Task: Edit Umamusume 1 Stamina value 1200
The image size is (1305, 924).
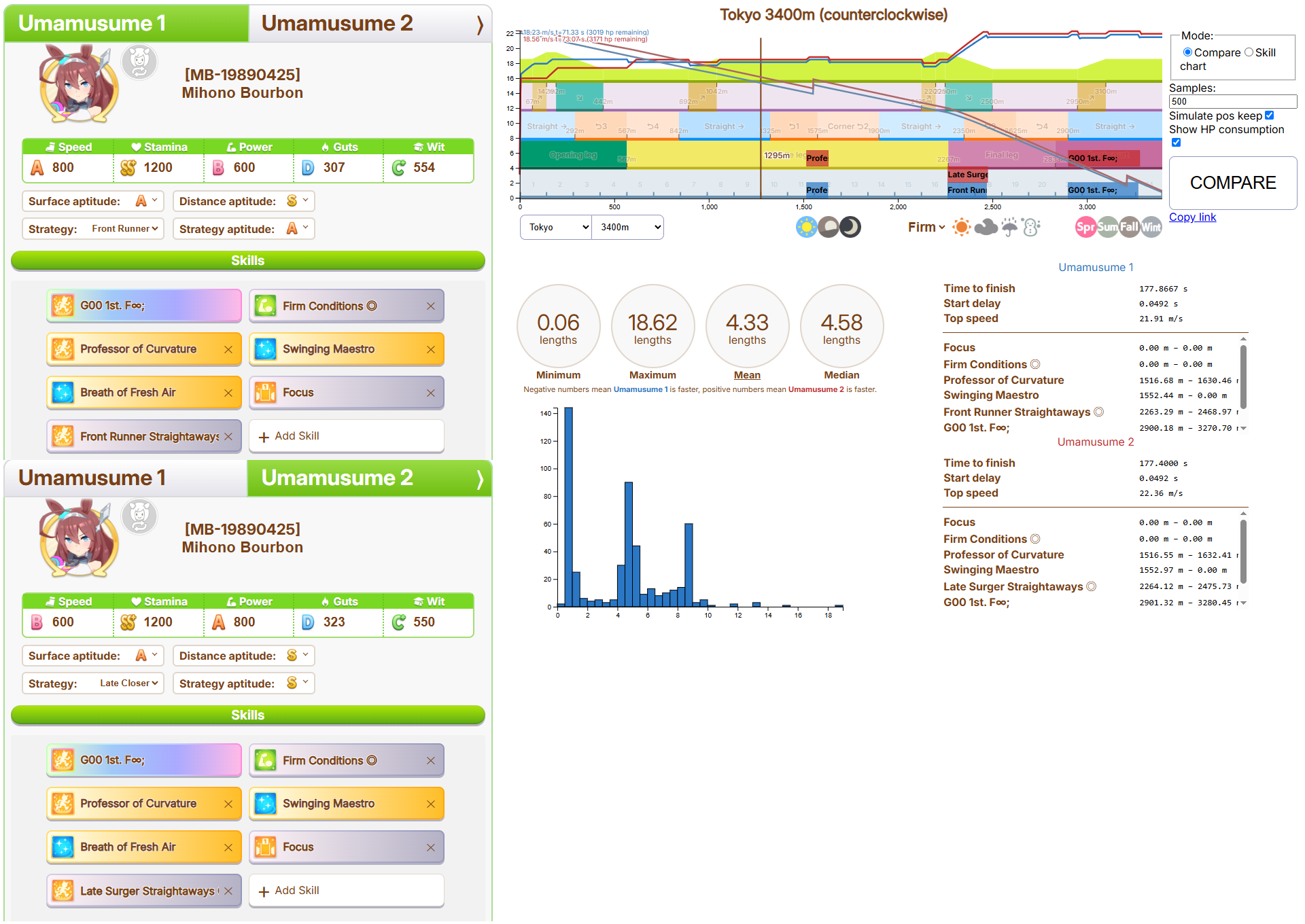Action: [158, 168]
